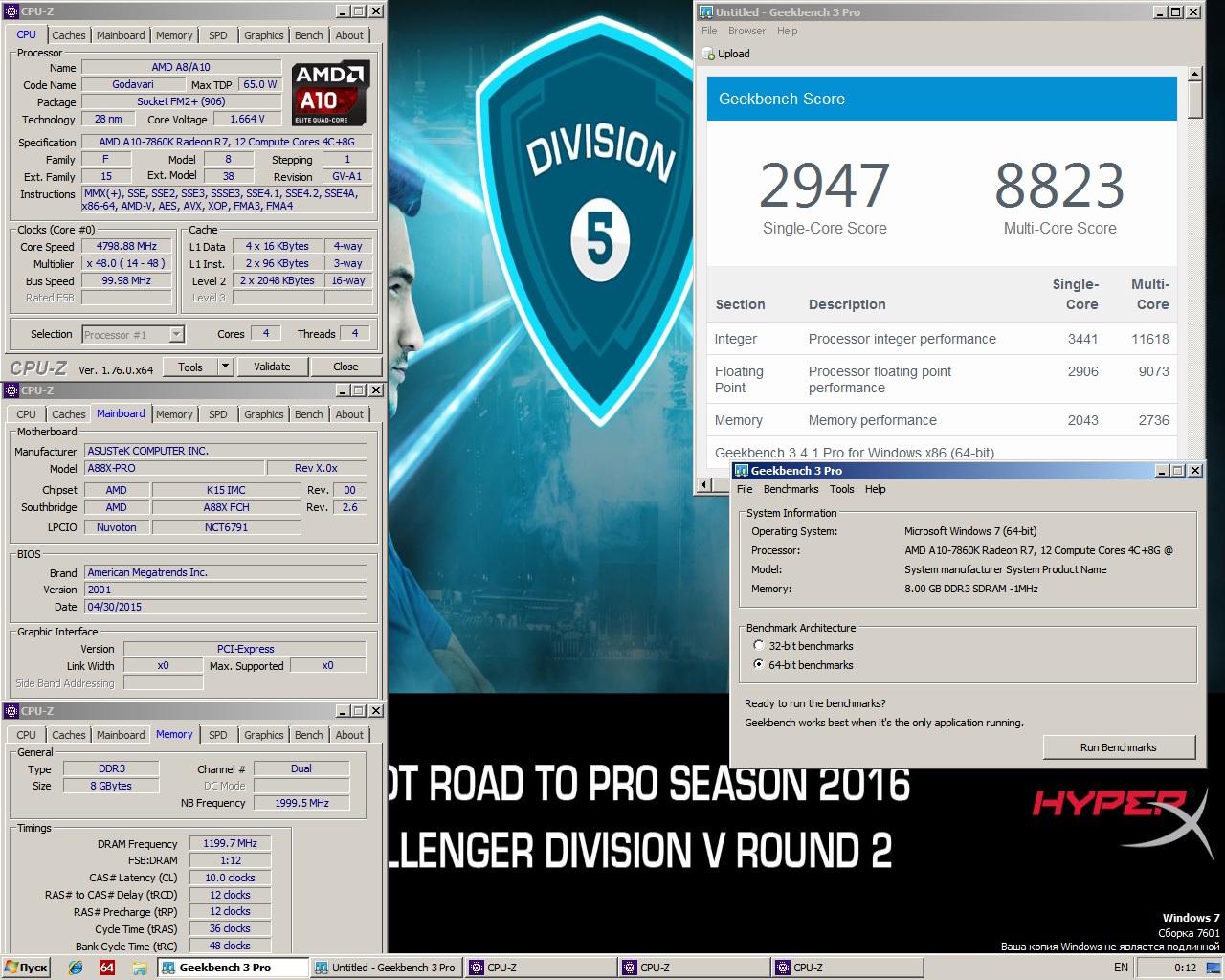Click the Max TDP value 65.0 W
Image resolution: width=1225 pixels, height=980 pixels.
pyautogui.click(x=259, y=84)
